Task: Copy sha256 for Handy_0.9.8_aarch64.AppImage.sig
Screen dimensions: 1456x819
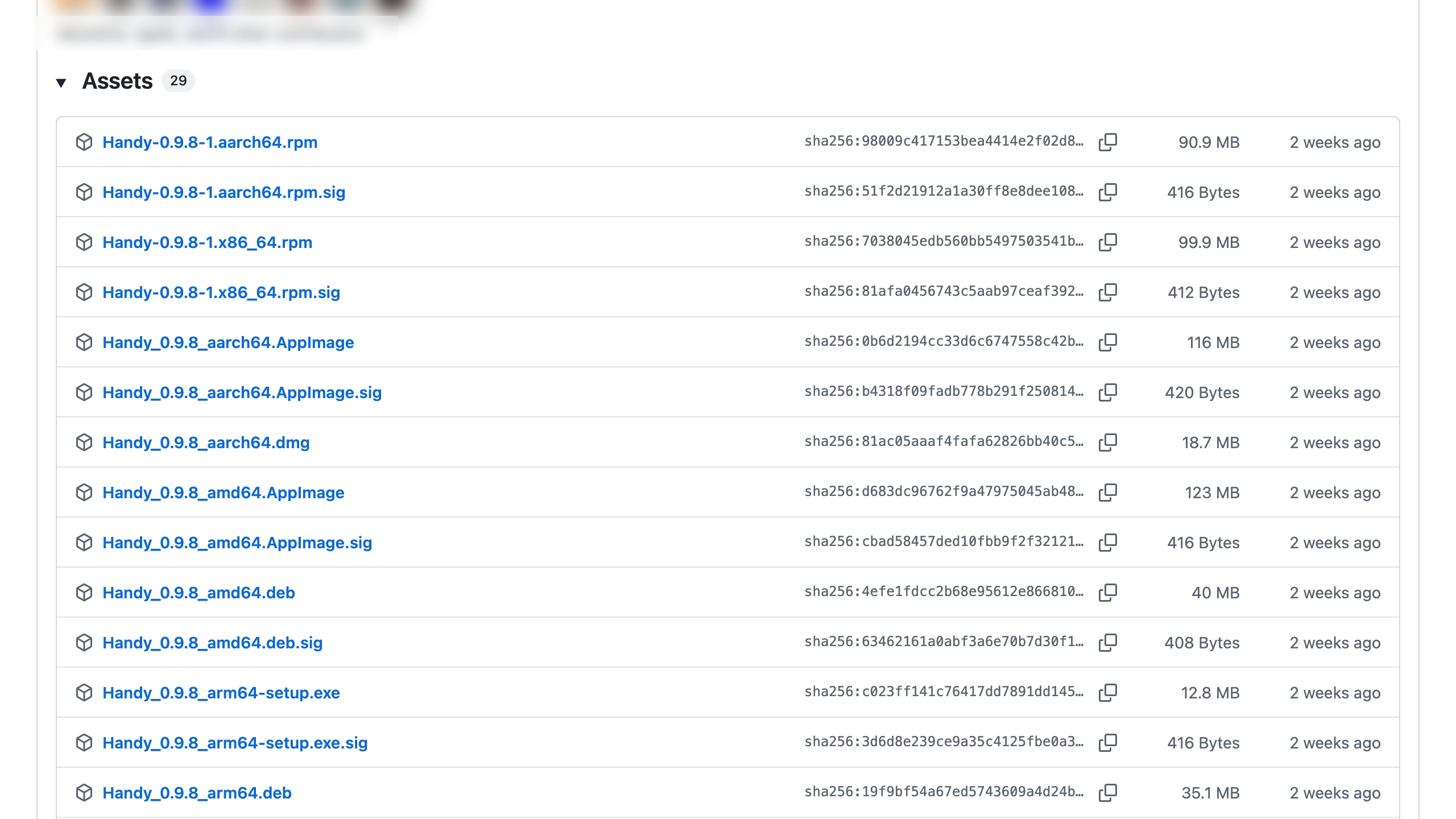Action: click(1108, 392)
